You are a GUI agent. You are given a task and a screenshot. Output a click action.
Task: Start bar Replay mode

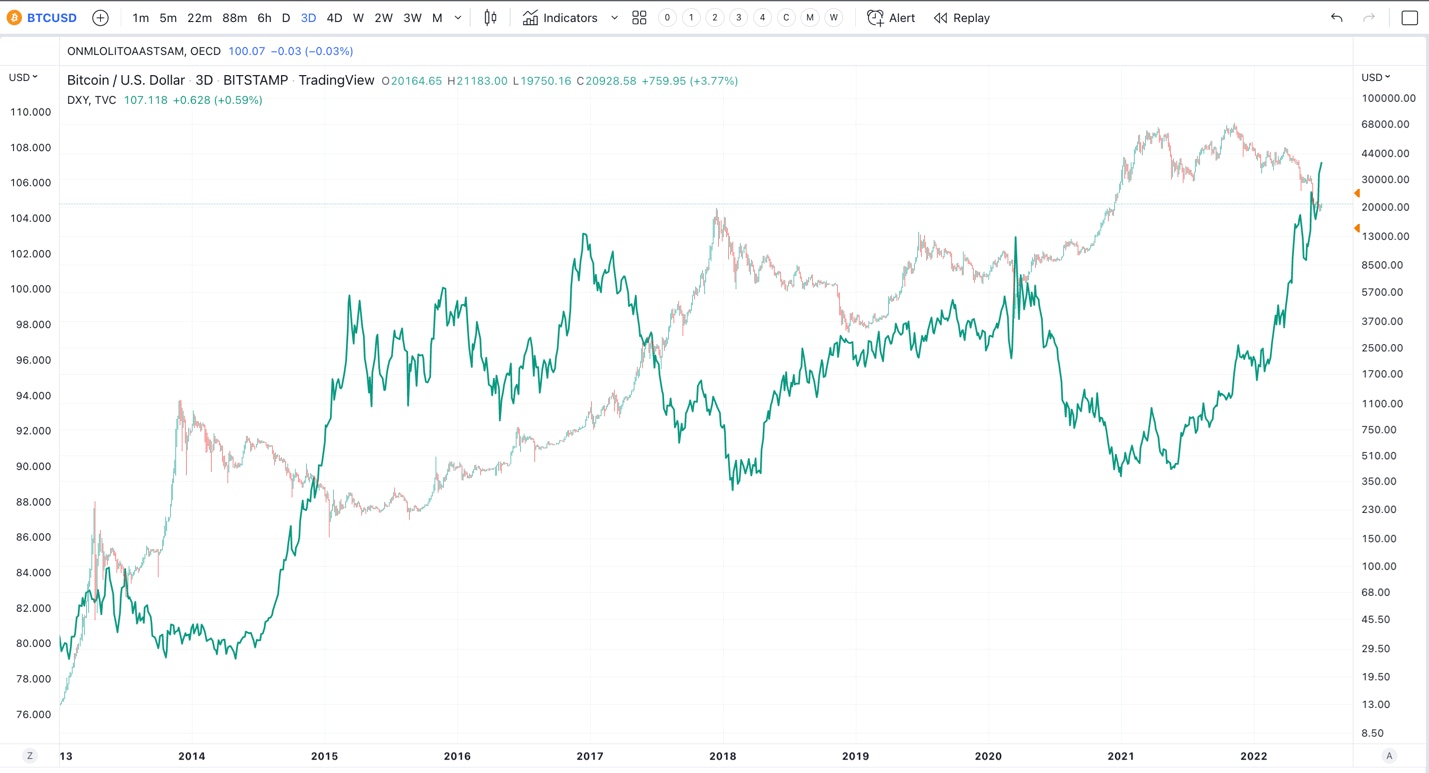coord(962,18)
